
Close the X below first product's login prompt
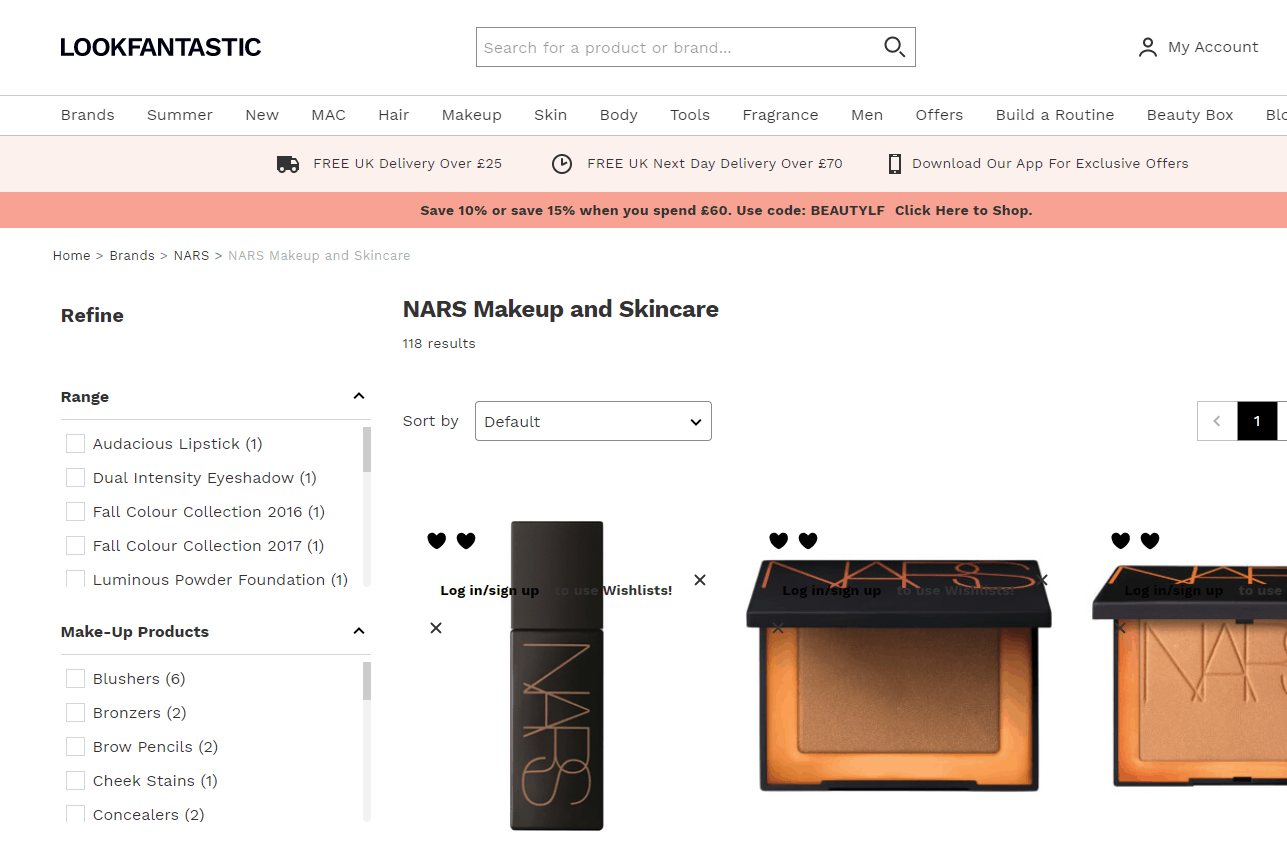pos(436,628)
